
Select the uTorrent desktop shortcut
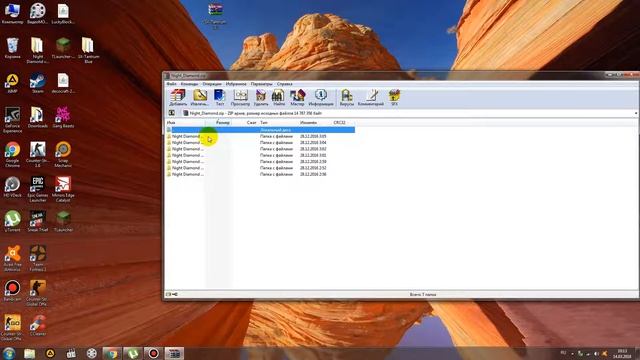[12, 221]
